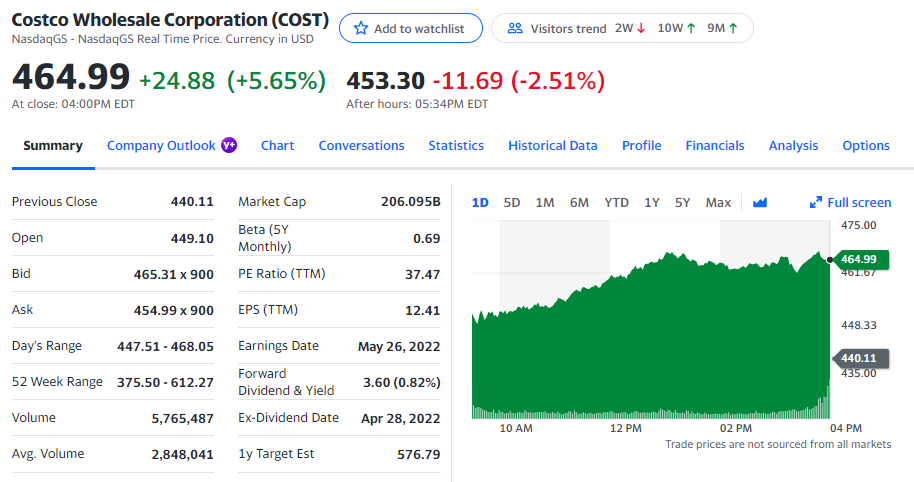Viewport: 914px width, 482px height.
Task: Click the Costco Wholesale Corporation (COST) title
Action: pyautogui.click(x=170, y=20)
